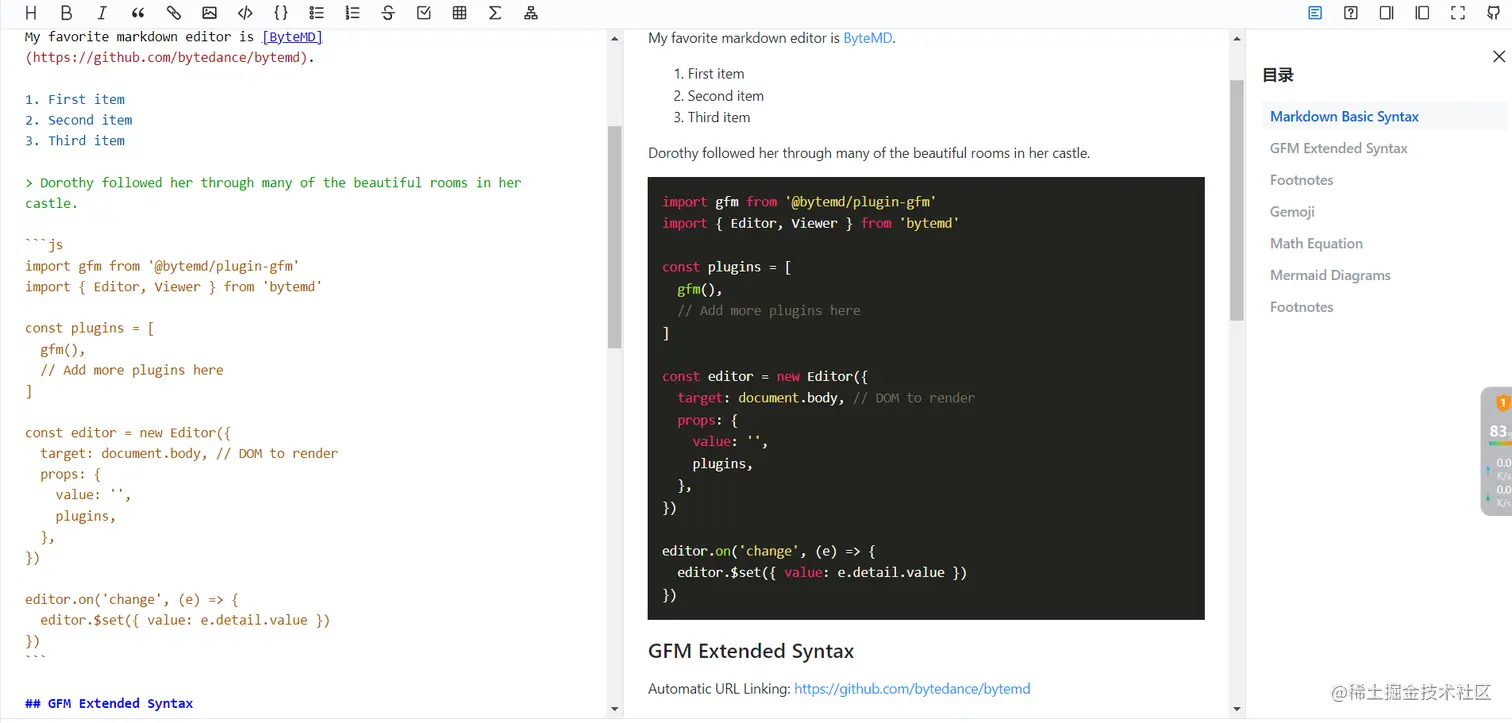Click preview pane scroll up arrow
Image resolution: width=1512 pixels, height=723 pixels.
click(1237, 38)
